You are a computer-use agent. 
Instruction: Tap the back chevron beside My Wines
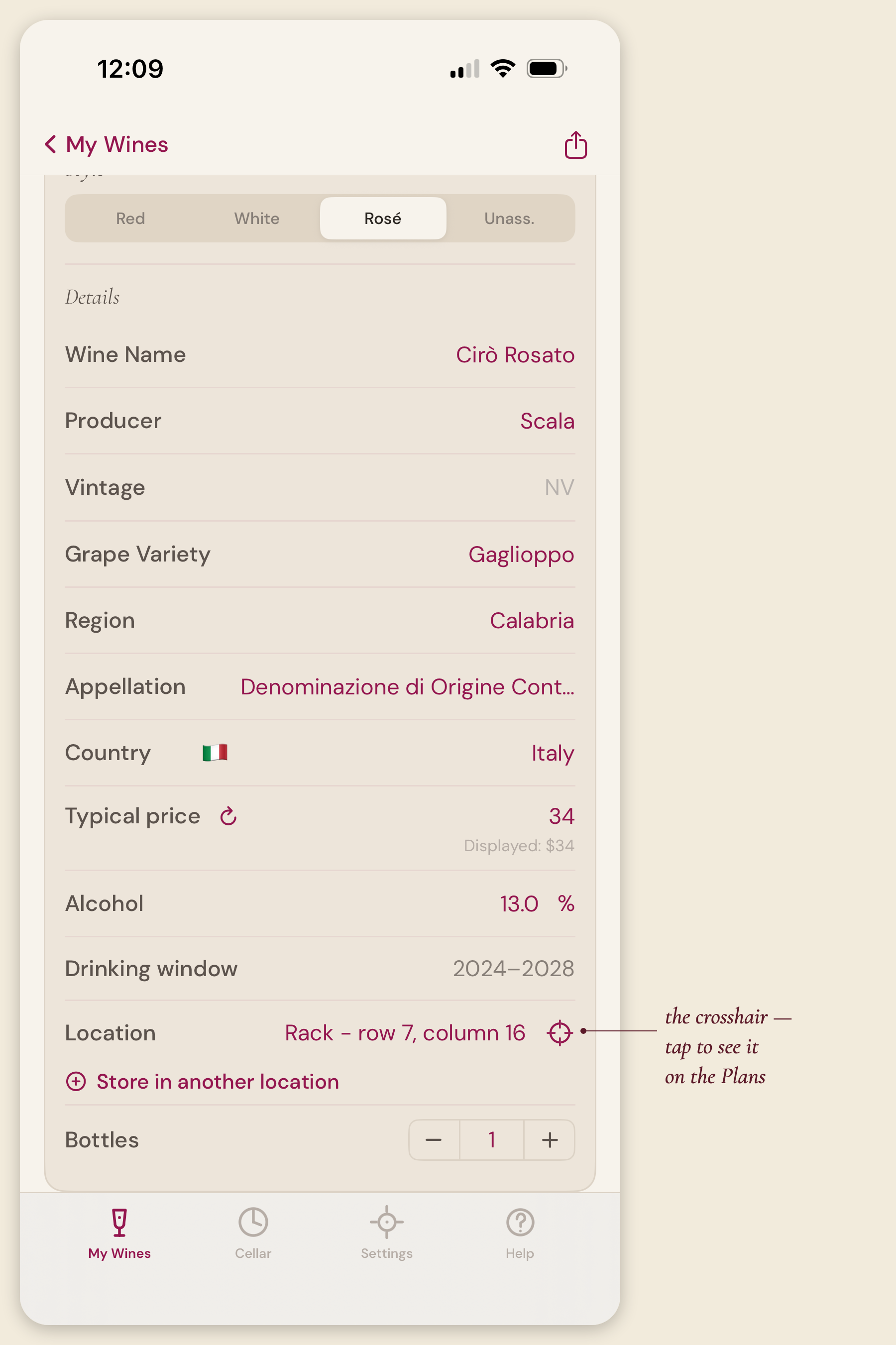click(50, 144)
